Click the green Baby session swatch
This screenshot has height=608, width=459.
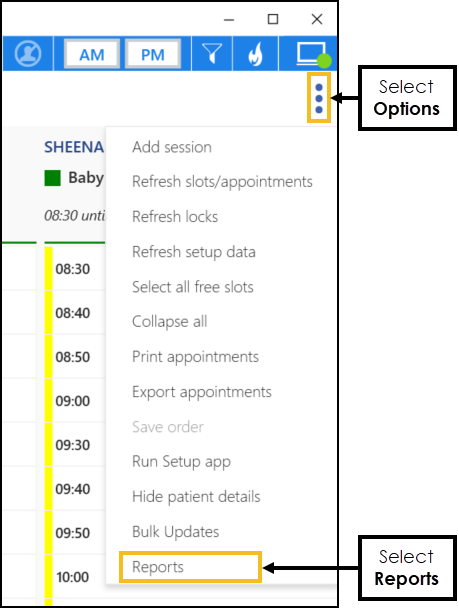(x=52, y=178)
